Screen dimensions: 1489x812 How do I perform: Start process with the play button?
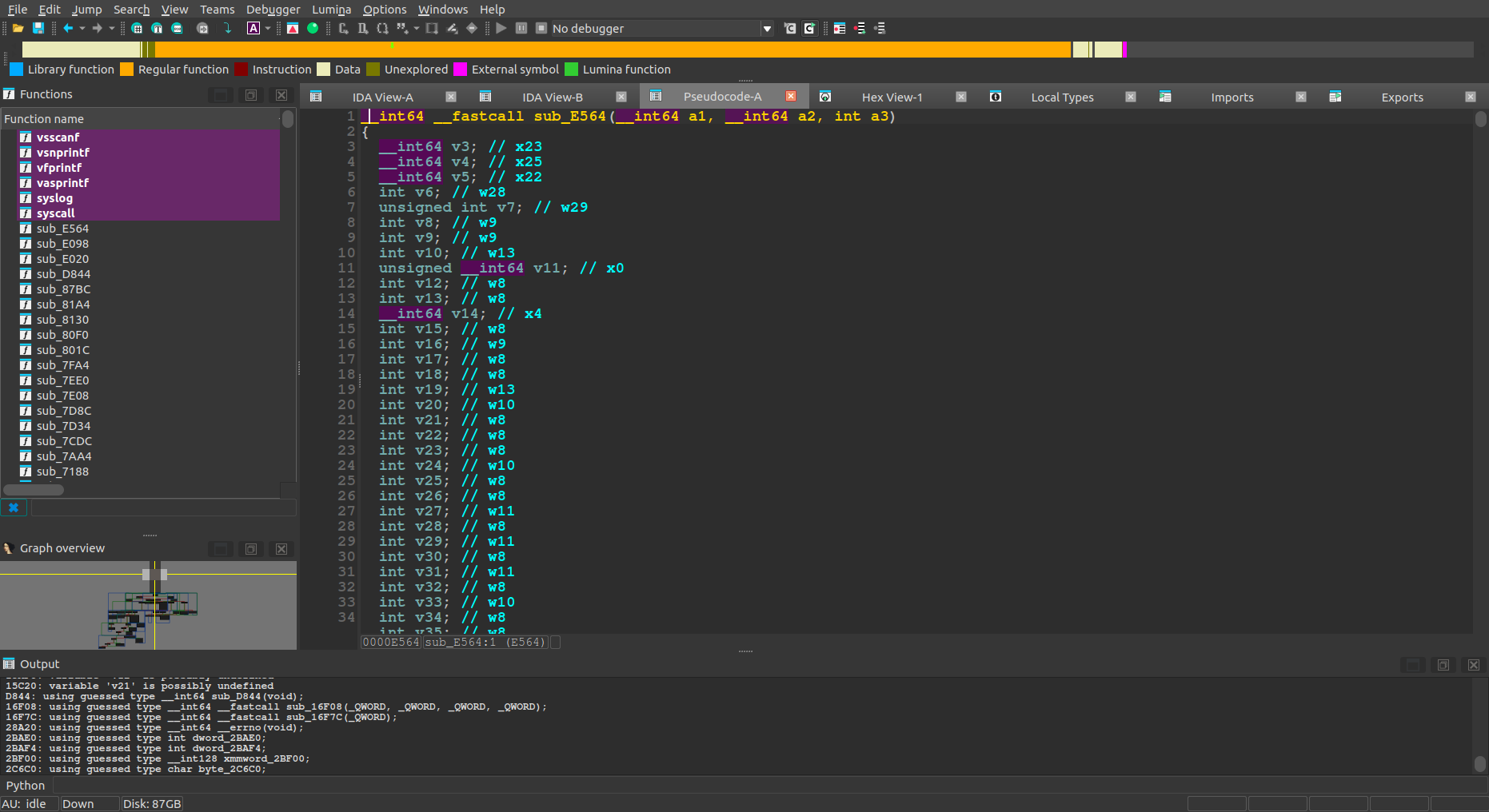point(501,28)
